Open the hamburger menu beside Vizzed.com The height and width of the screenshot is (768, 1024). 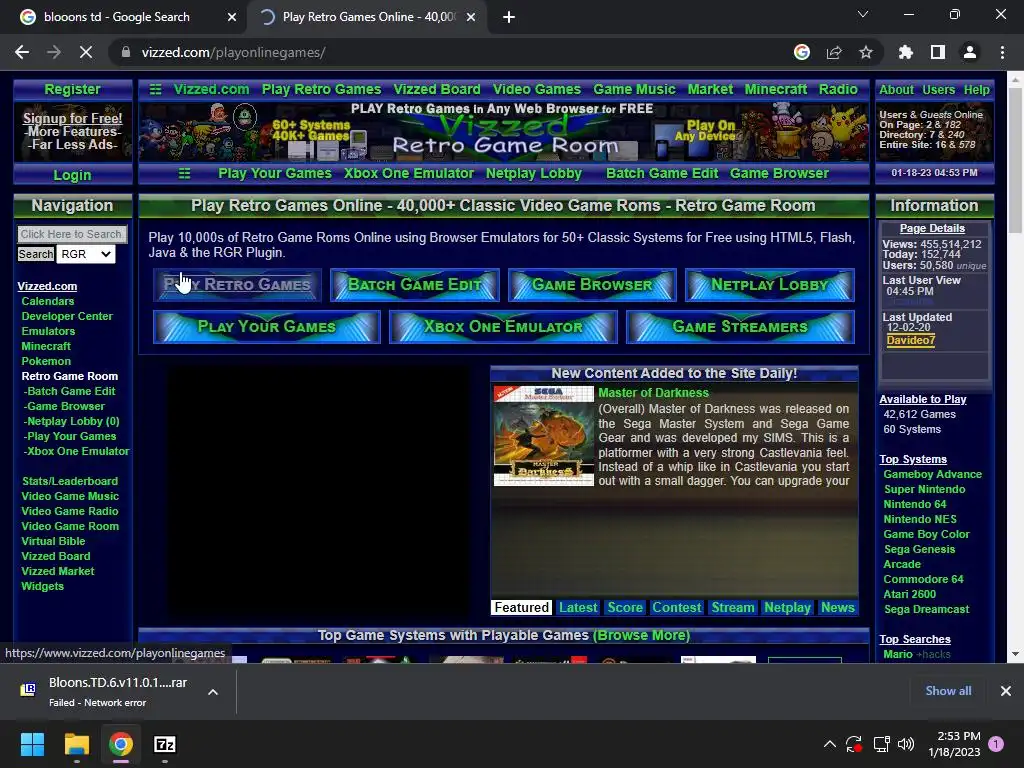click(x=155, y=89)
